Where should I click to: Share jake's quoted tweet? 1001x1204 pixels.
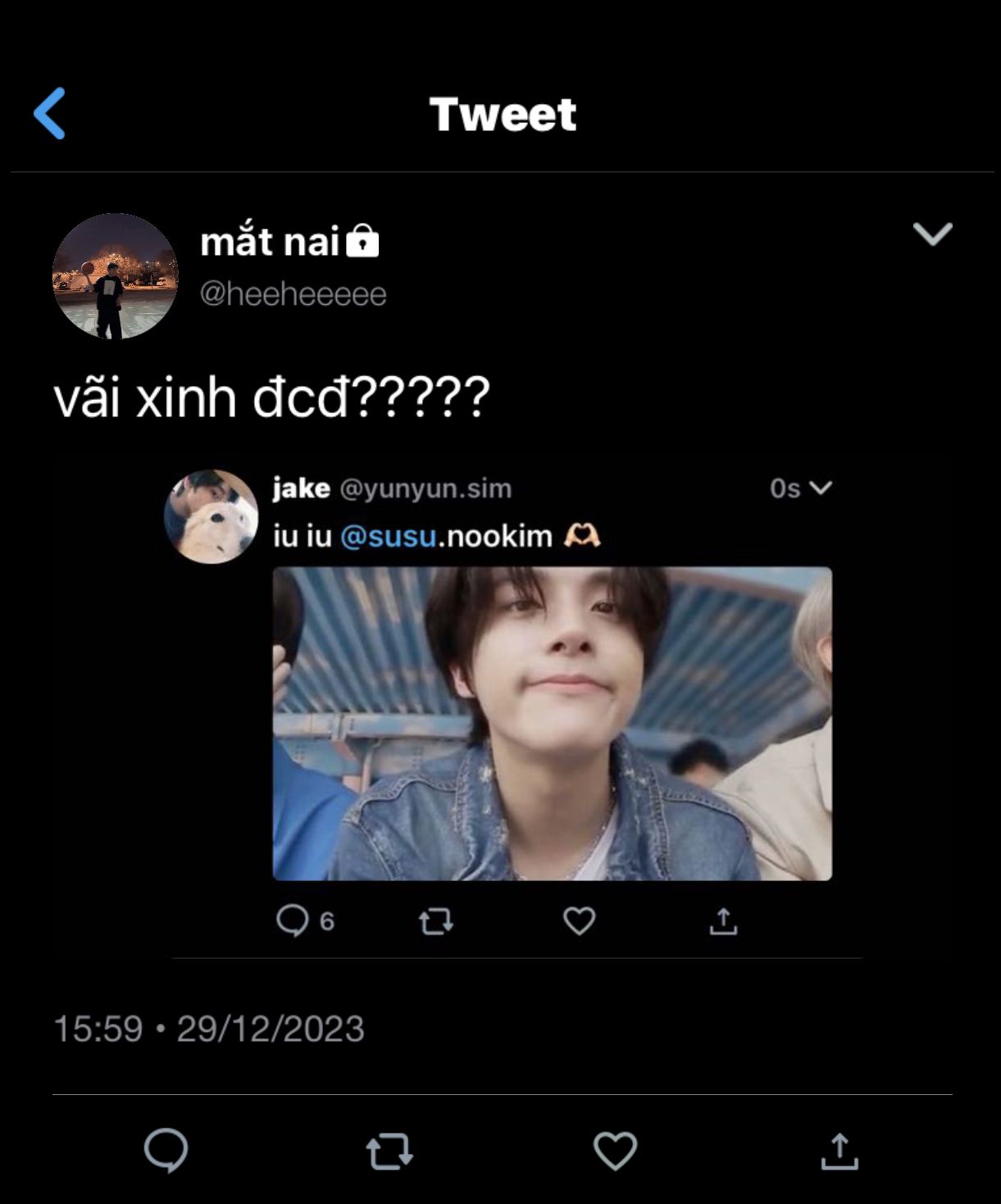(723, 921)
